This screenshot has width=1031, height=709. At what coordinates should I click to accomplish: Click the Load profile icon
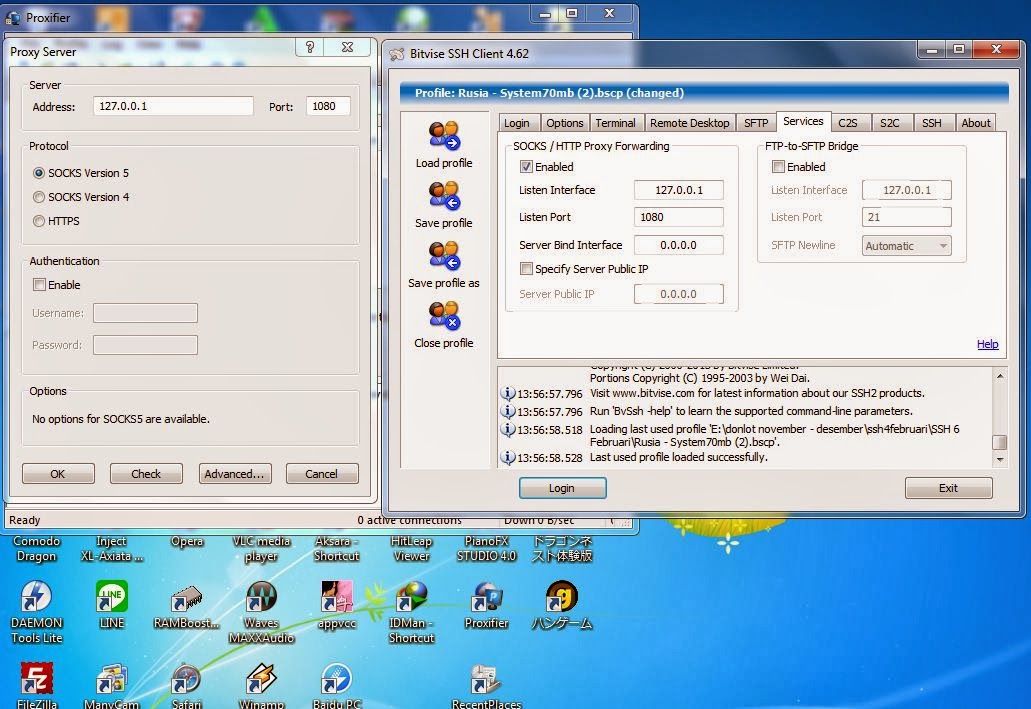(x=444, y=135)
